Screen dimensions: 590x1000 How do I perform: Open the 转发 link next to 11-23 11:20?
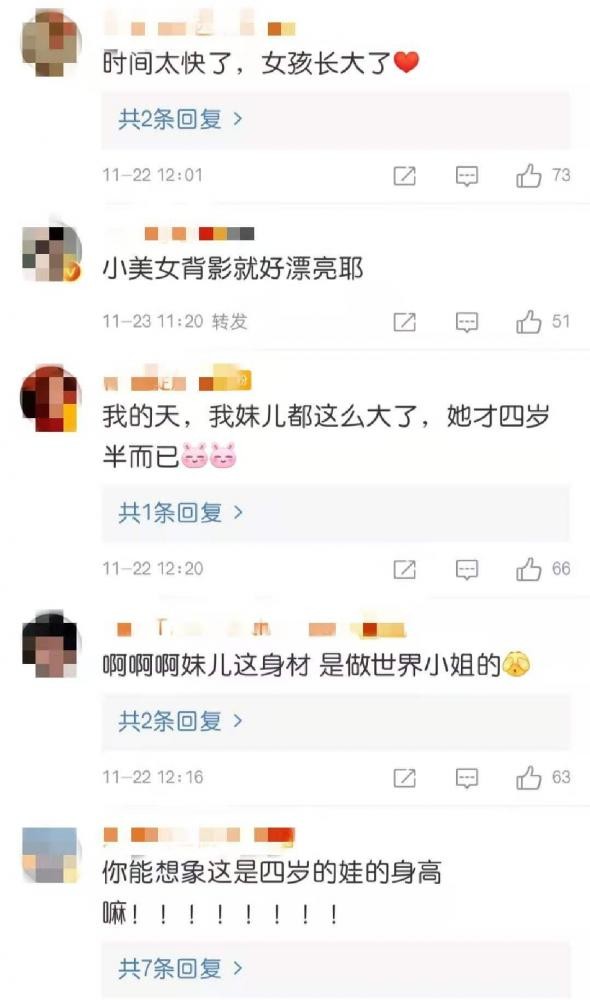point(230,321)
